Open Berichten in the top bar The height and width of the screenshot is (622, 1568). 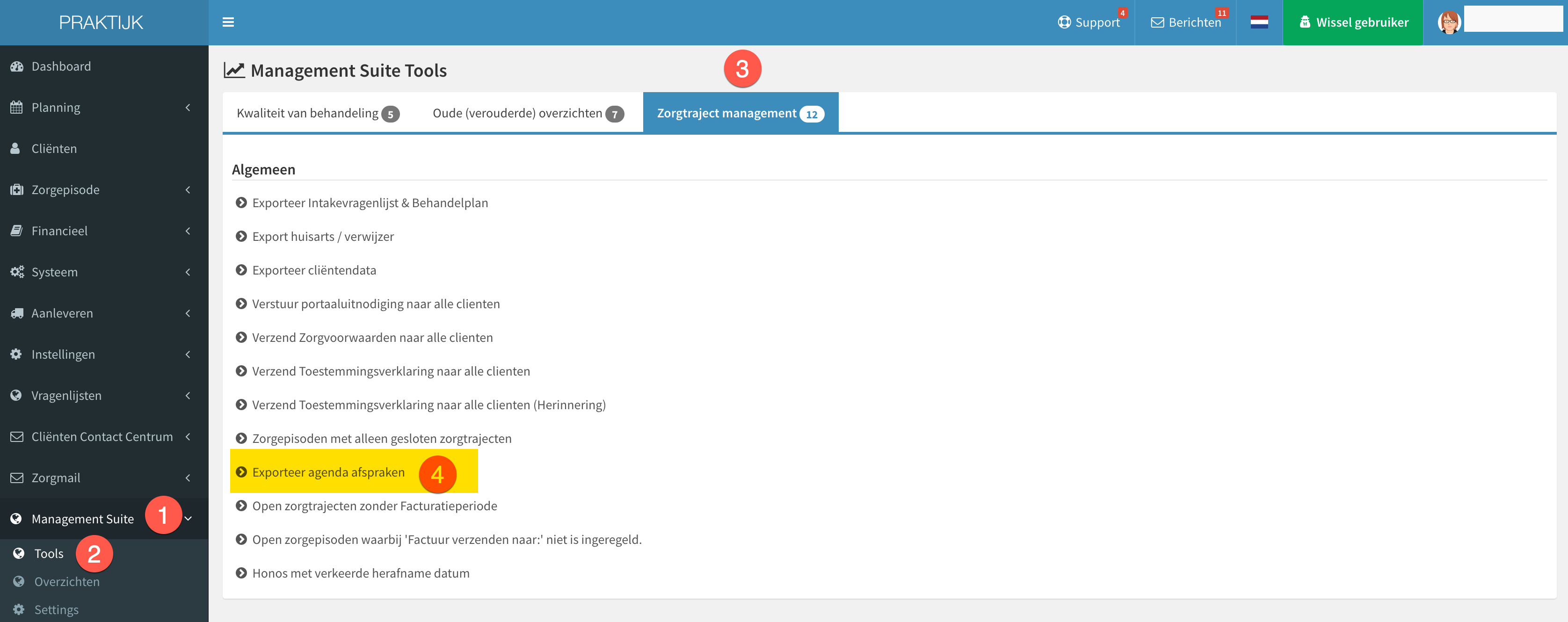pos(1186,22)
